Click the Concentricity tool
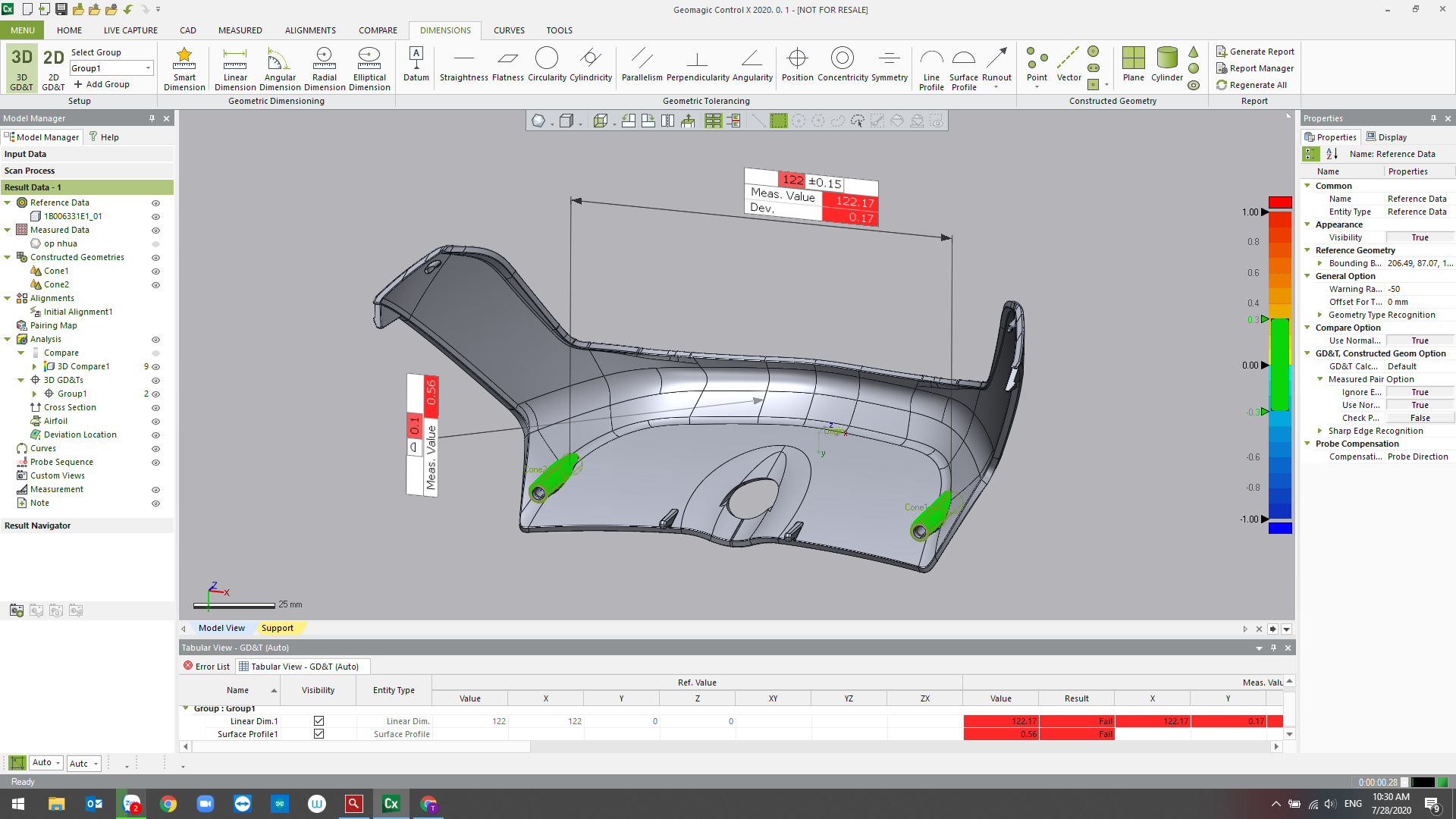Screen dimensions: 1456x819 (x=843, y=64)
